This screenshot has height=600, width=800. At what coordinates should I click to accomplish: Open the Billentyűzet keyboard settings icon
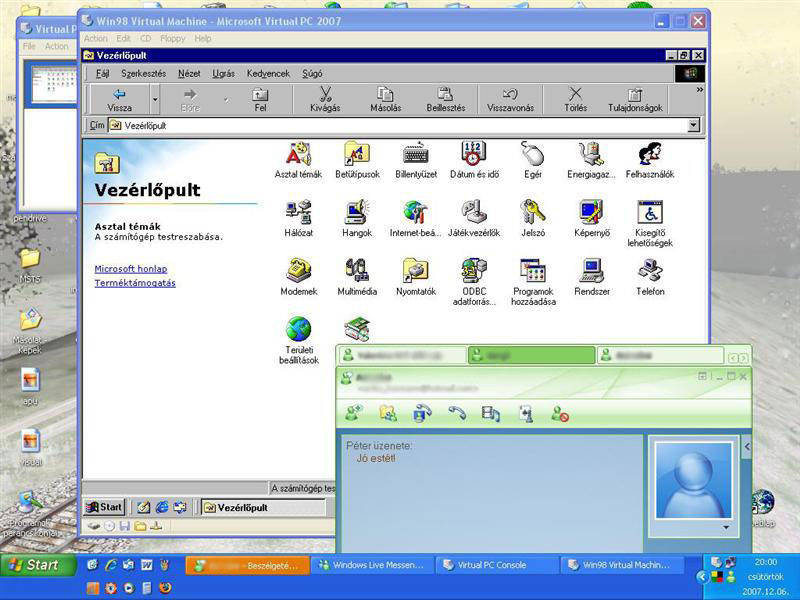(416, 160)
